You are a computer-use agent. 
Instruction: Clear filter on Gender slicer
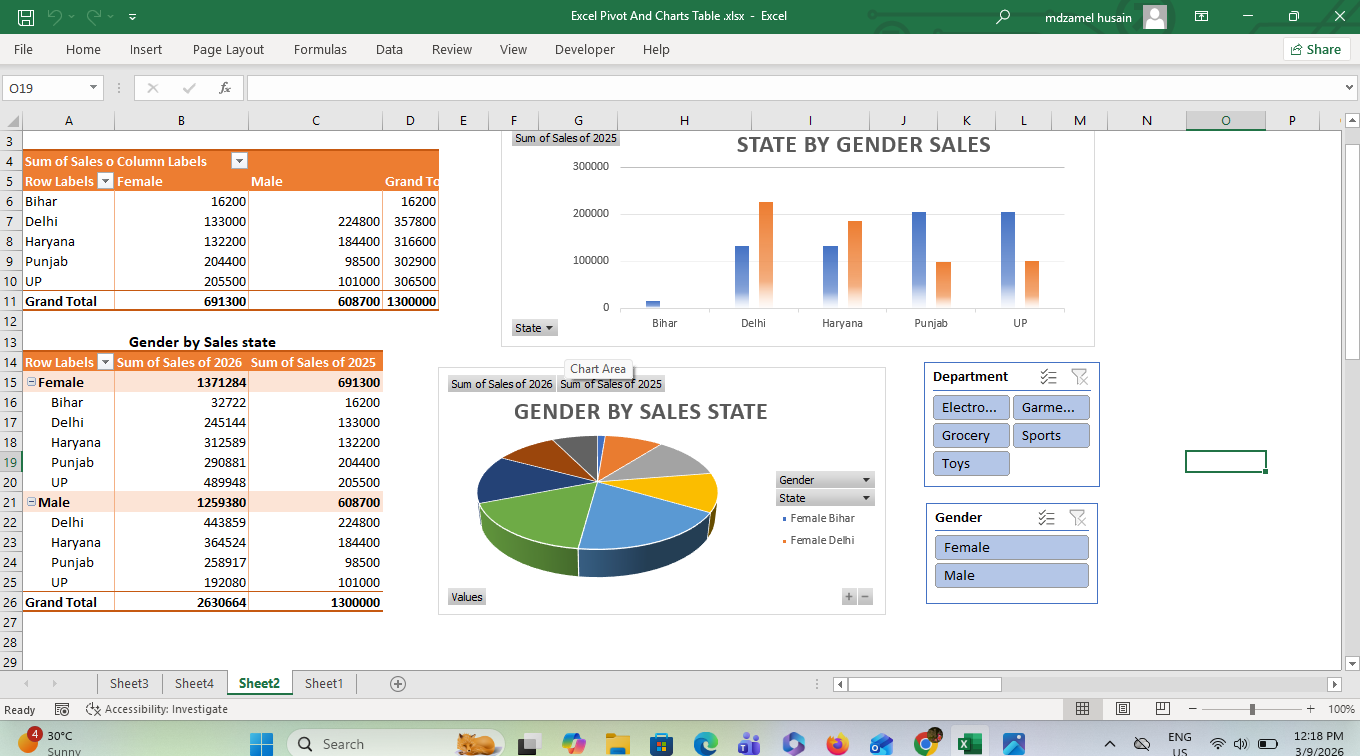[x=1077, y=518]
